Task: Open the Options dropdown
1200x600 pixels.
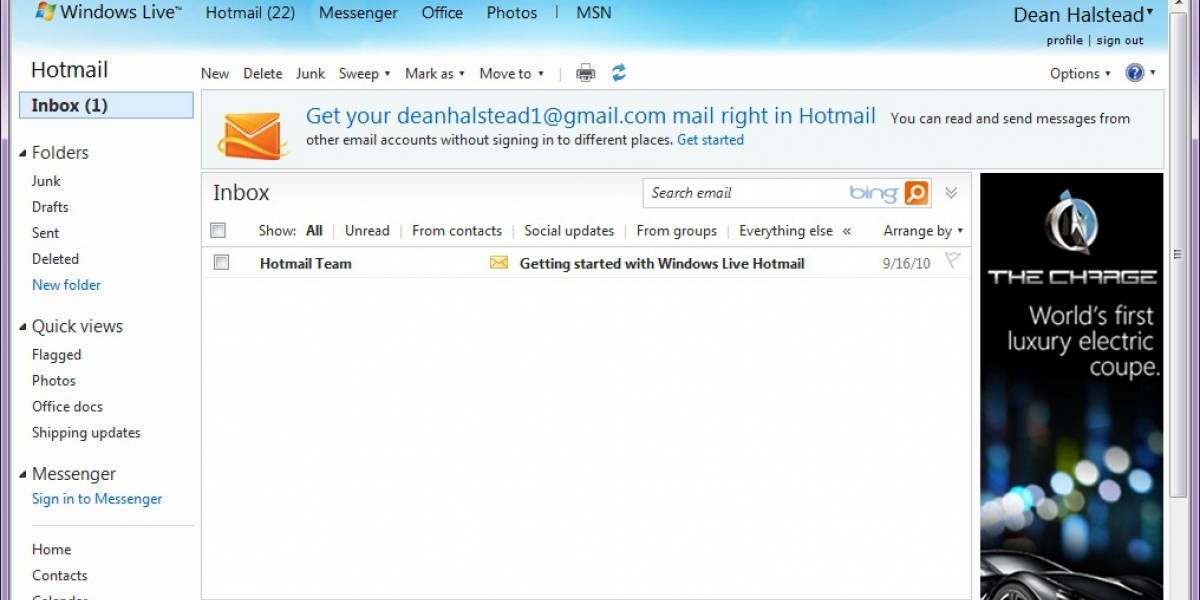Action: [x=1080, y=73]
